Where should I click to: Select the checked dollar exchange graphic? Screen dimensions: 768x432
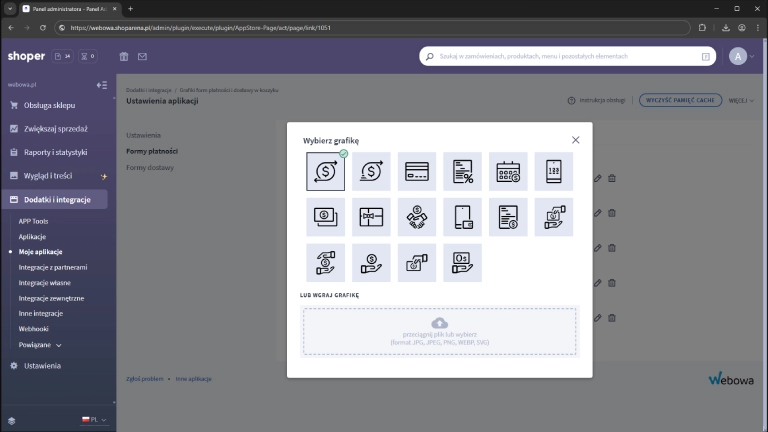pyautogui.click(x=325, y=171)
